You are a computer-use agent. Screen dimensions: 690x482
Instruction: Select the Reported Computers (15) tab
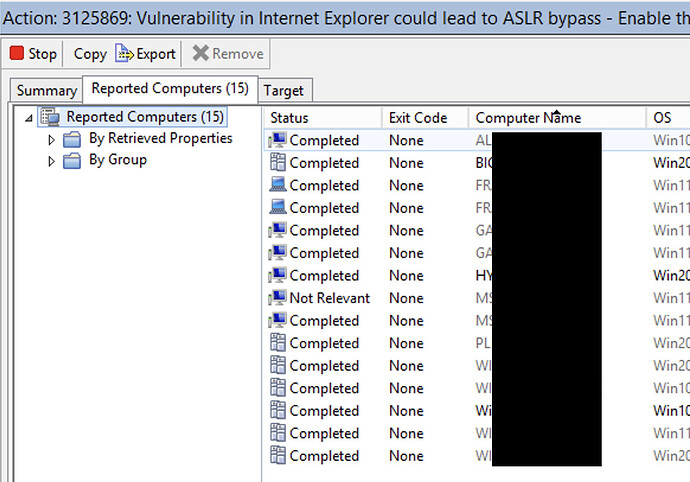point(171,89)
